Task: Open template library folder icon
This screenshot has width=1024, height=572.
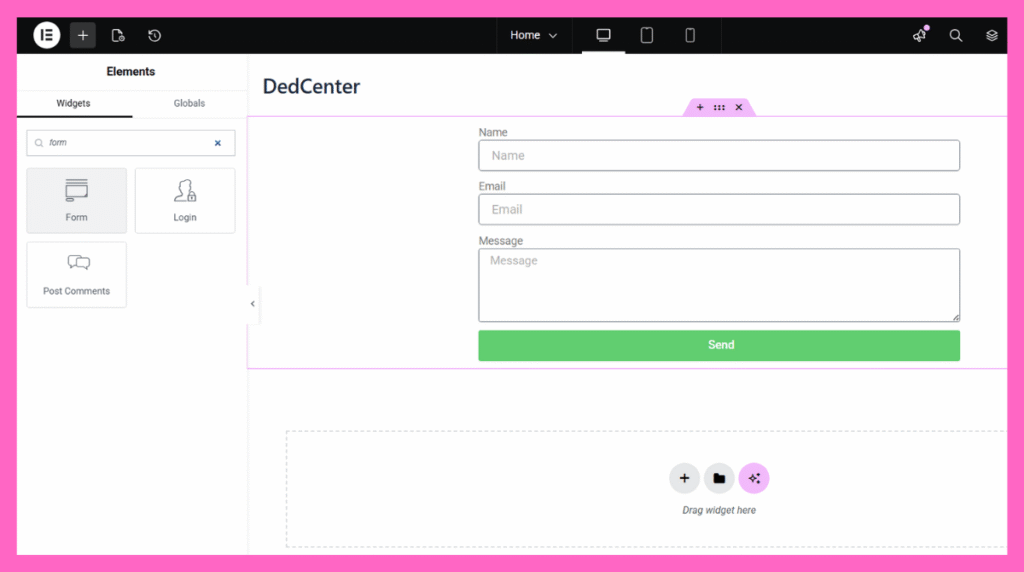Action: click(x=718, y=478)
